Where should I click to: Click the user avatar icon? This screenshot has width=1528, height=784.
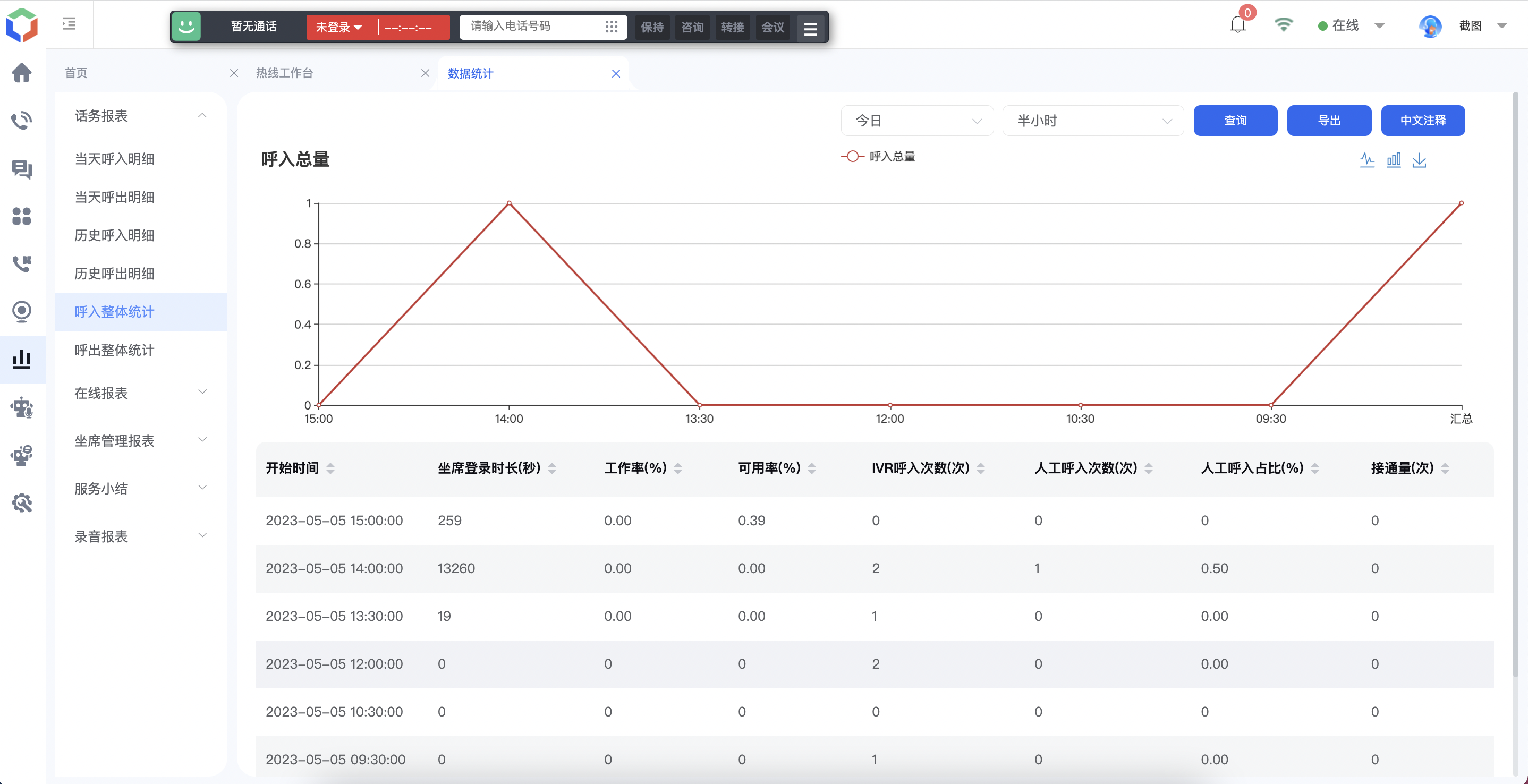coord(1430,26)
